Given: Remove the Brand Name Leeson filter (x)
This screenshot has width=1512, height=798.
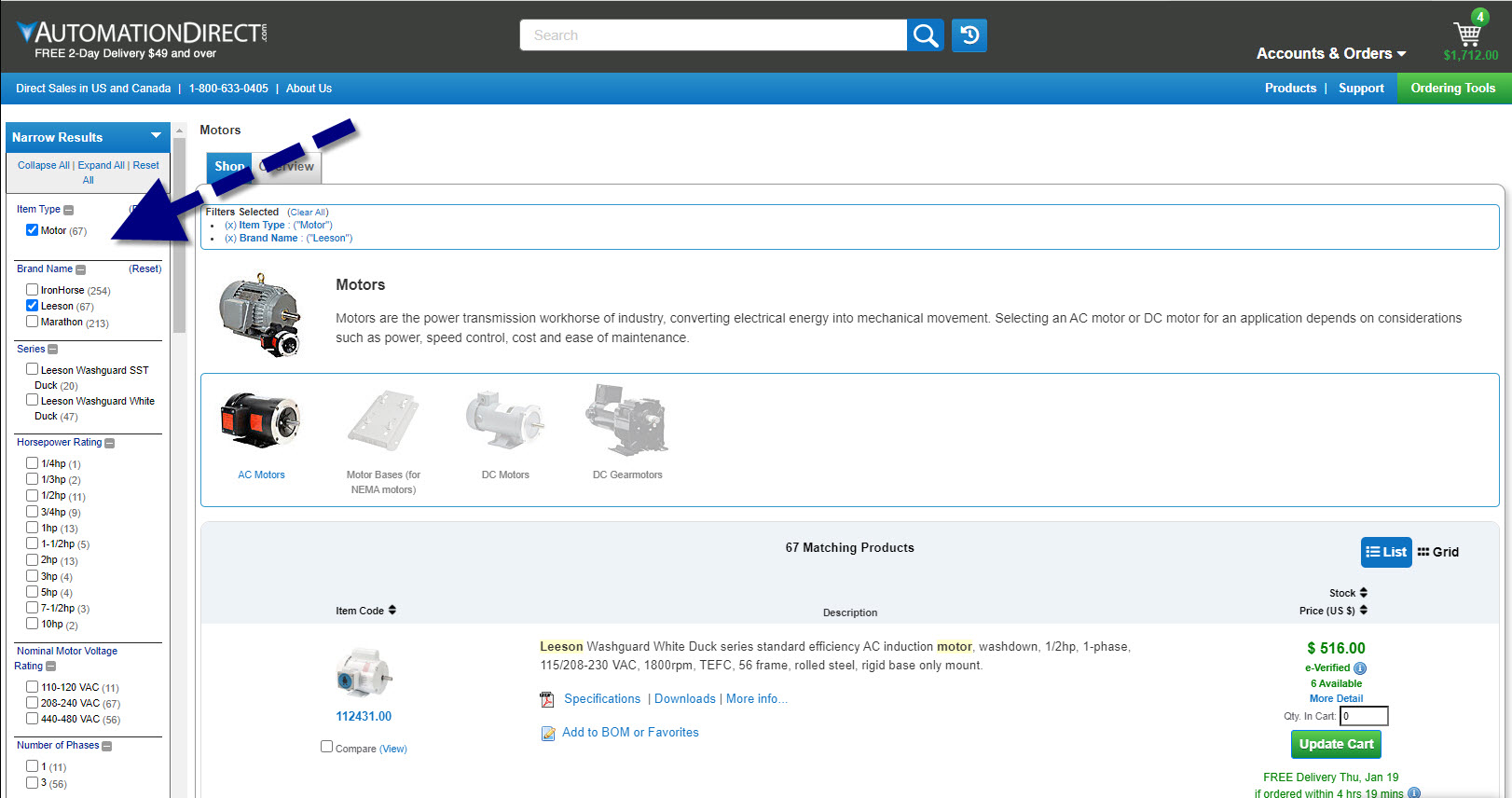Looking at the screenshot, I should [x=230, y=239].
